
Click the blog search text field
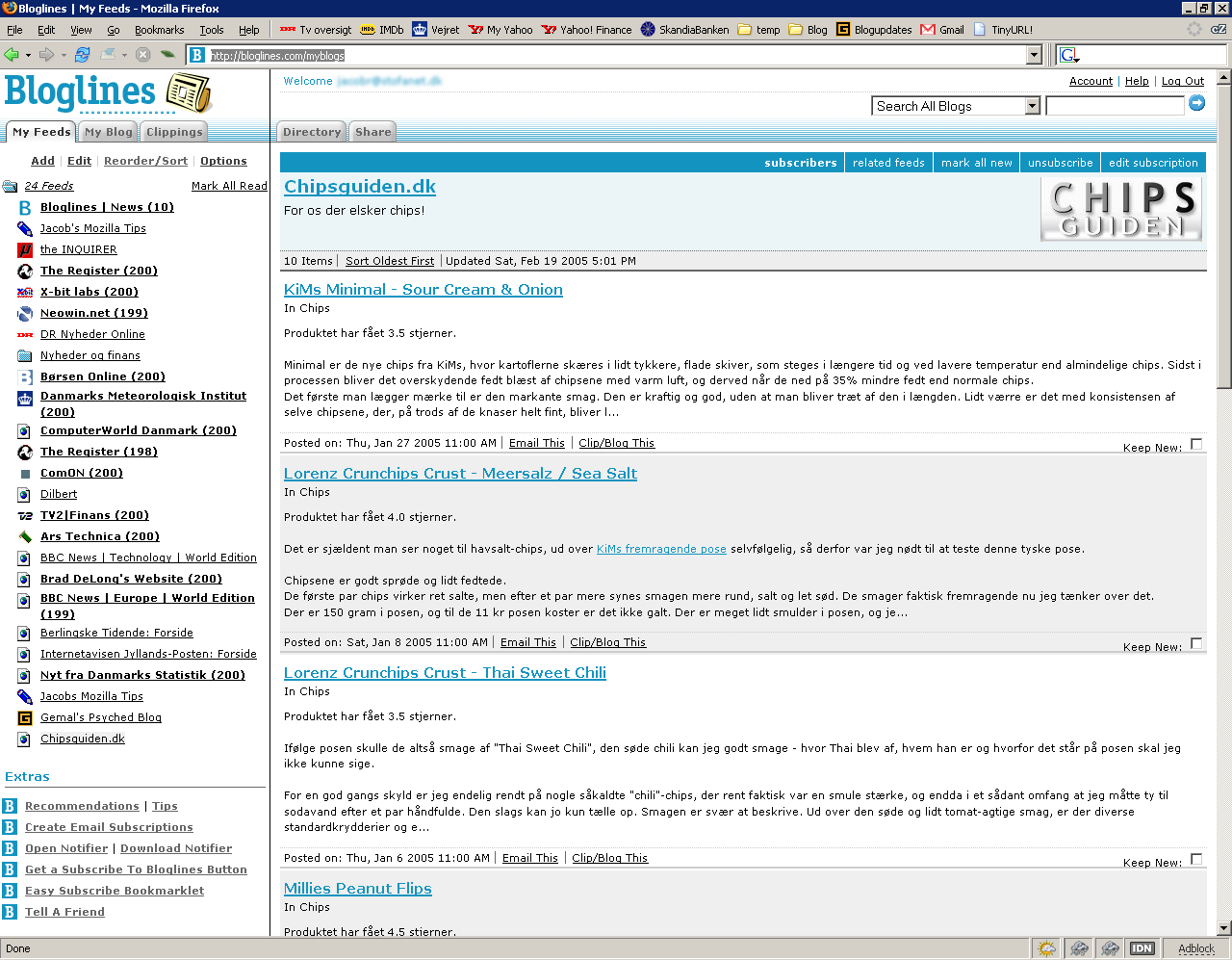click(1115, 106)
